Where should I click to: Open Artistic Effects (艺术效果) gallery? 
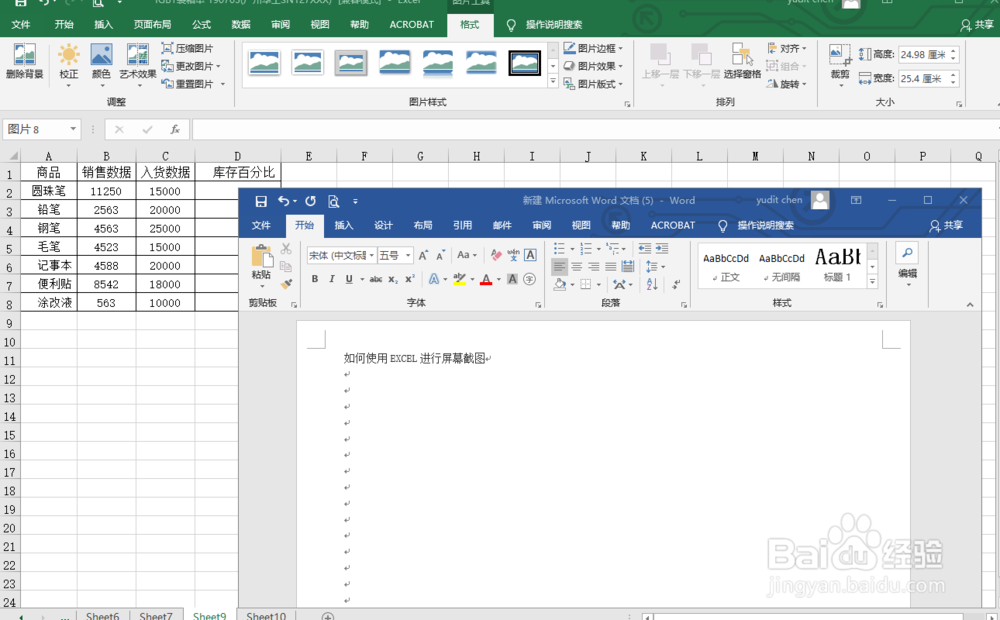(138, 62)
